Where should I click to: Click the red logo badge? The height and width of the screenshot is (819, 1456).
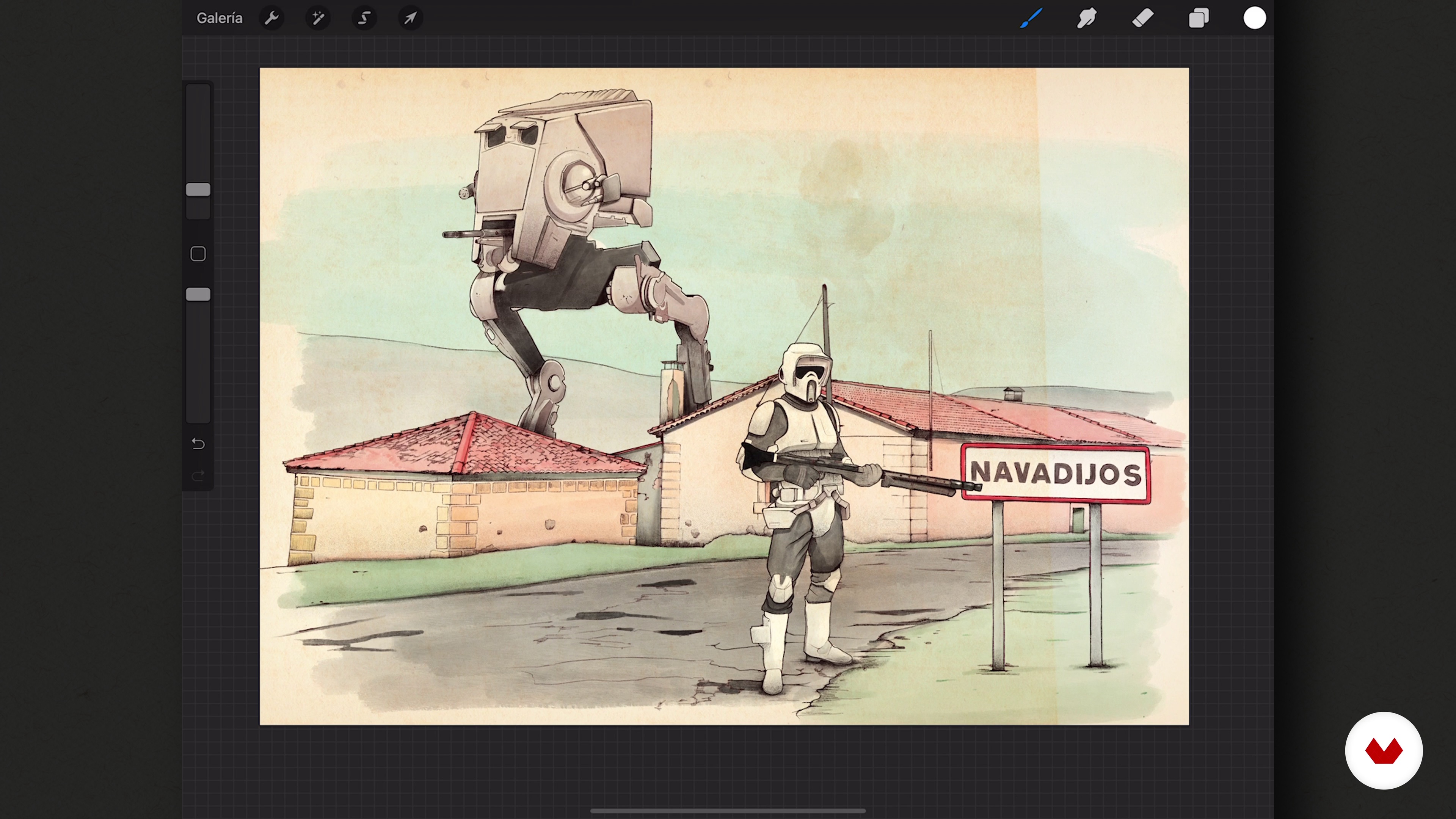(1384, 751)
